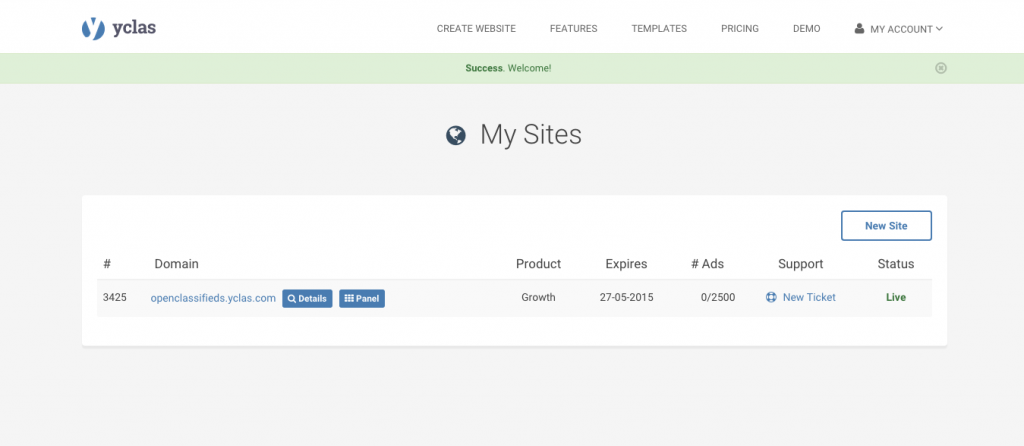Image resolution: width=1024 pixels, height=446 pixels.
Task: Click the user icon next to My Account
Action: 859,29
